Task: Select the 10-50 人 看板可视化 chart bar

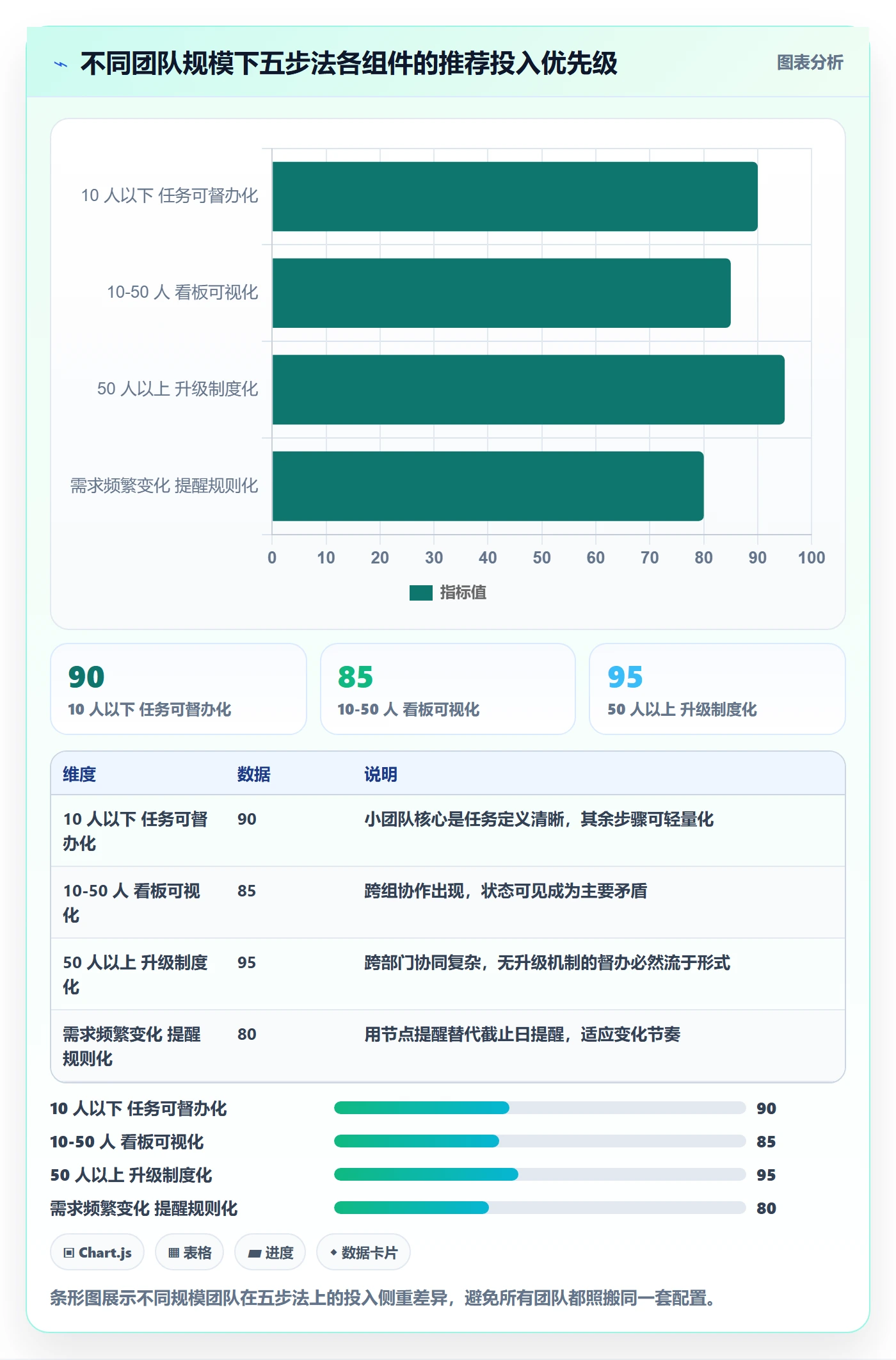Action: (x=501, y=293)
